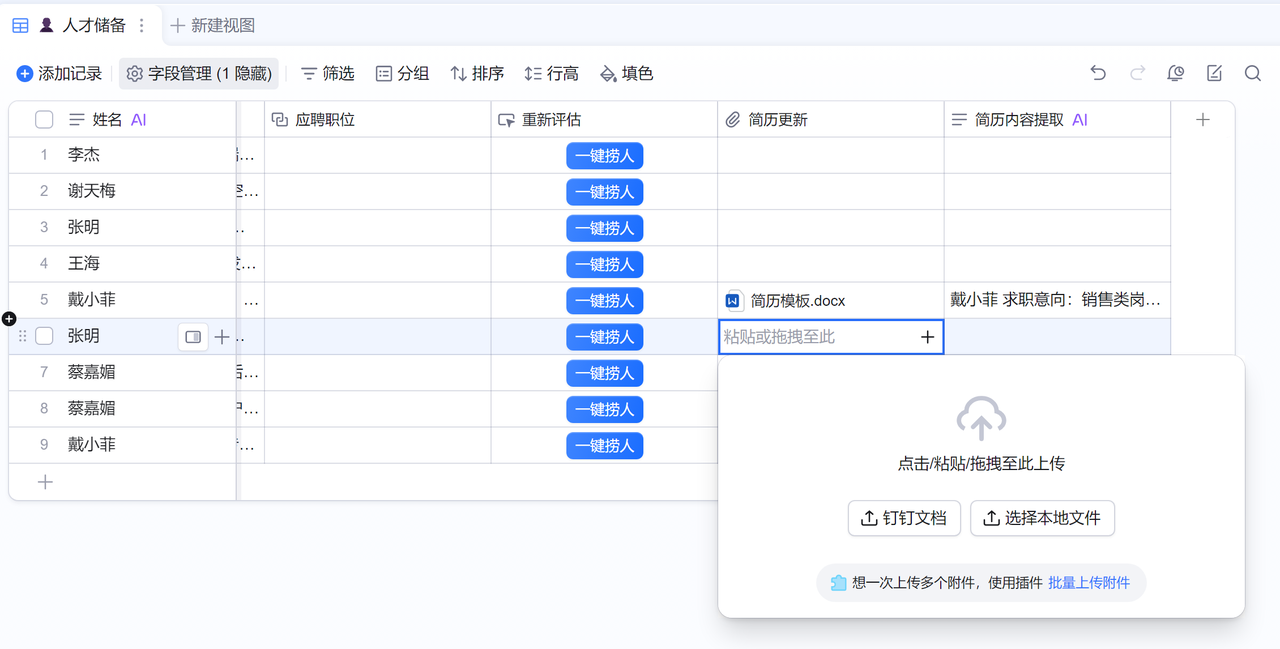The width and height of the screenshot is (1280, 649).
Task: Choose 选择本地文件 to upload
Action: (1042, 518)
